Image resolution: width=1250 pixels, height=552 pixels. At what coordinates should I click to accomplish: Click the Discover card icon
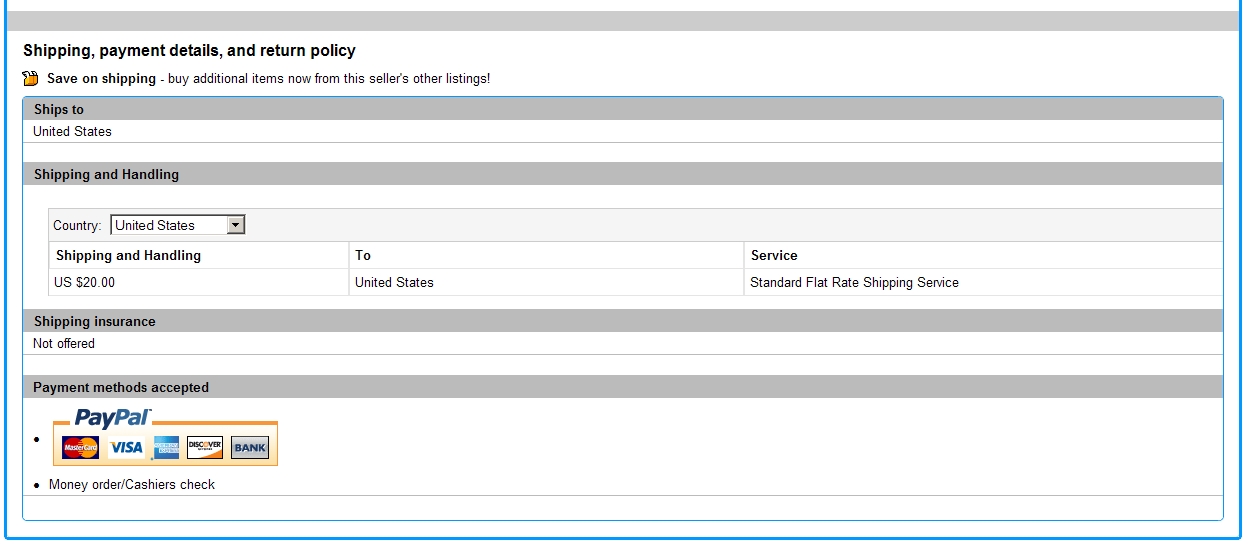205,448
